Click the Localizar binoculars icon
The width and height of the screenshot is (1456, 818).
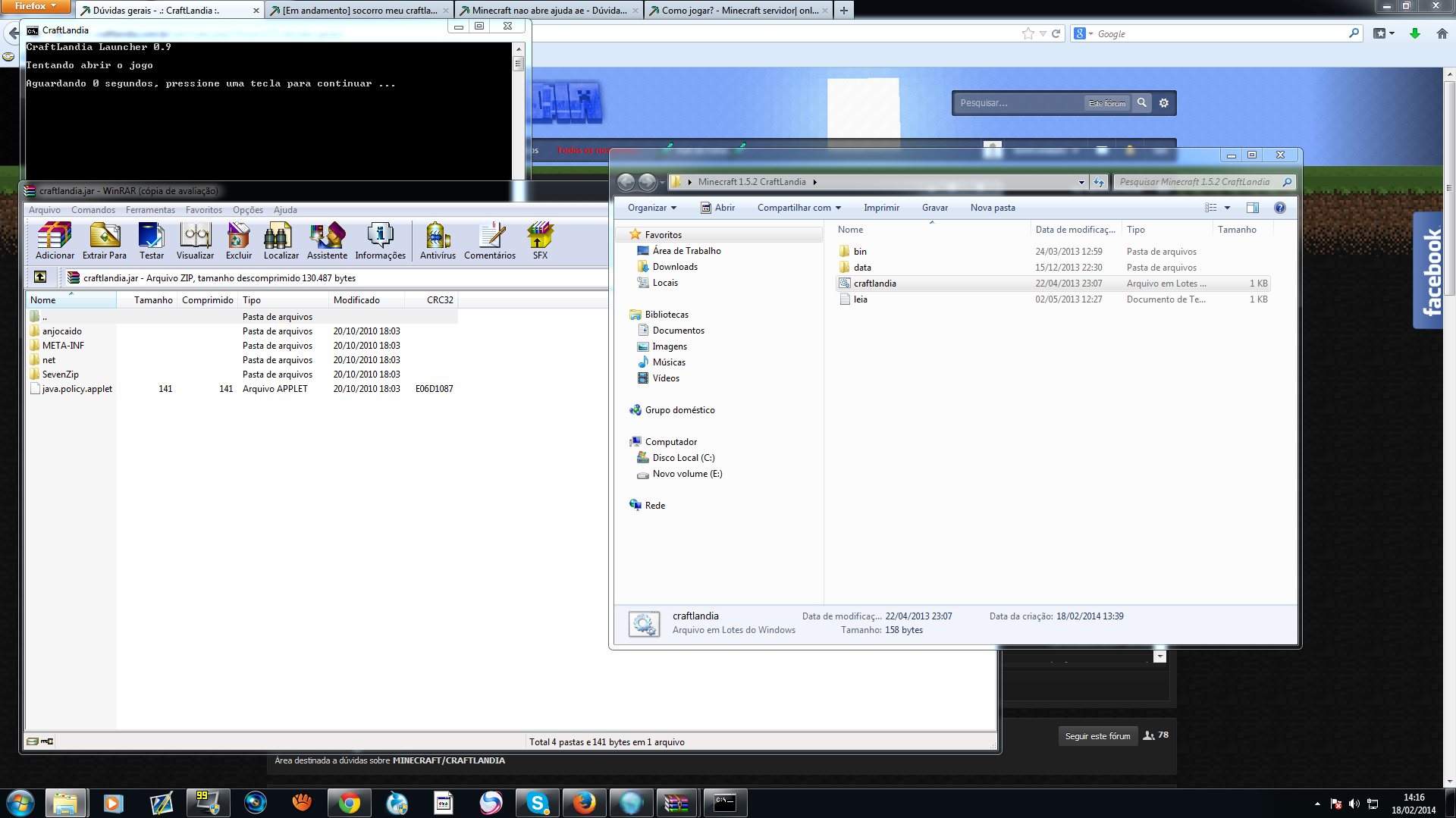(281, 241)
